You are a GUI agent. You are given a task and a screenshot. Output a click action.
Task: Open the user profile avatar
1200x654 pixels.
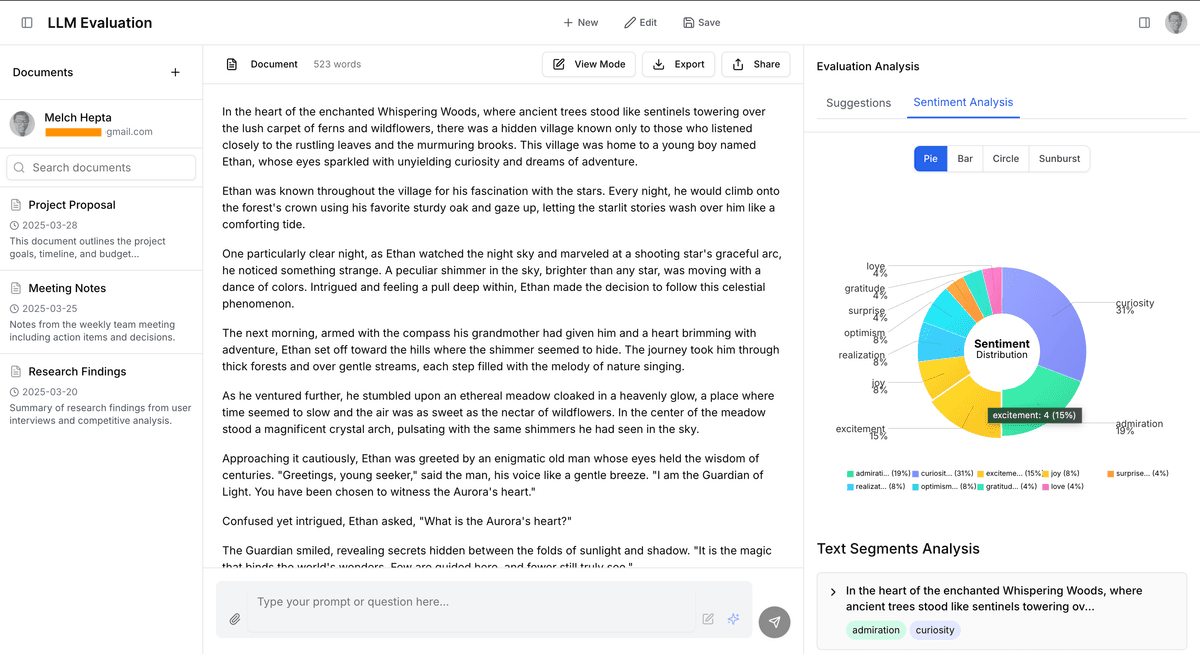click(1176, 23)
